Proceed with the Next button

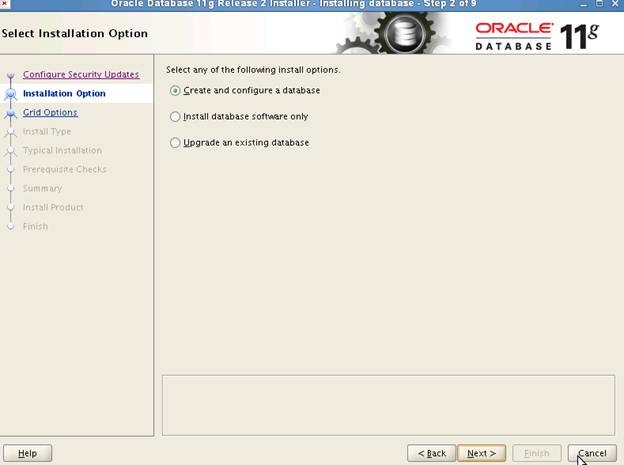click(x=482, y=453)
